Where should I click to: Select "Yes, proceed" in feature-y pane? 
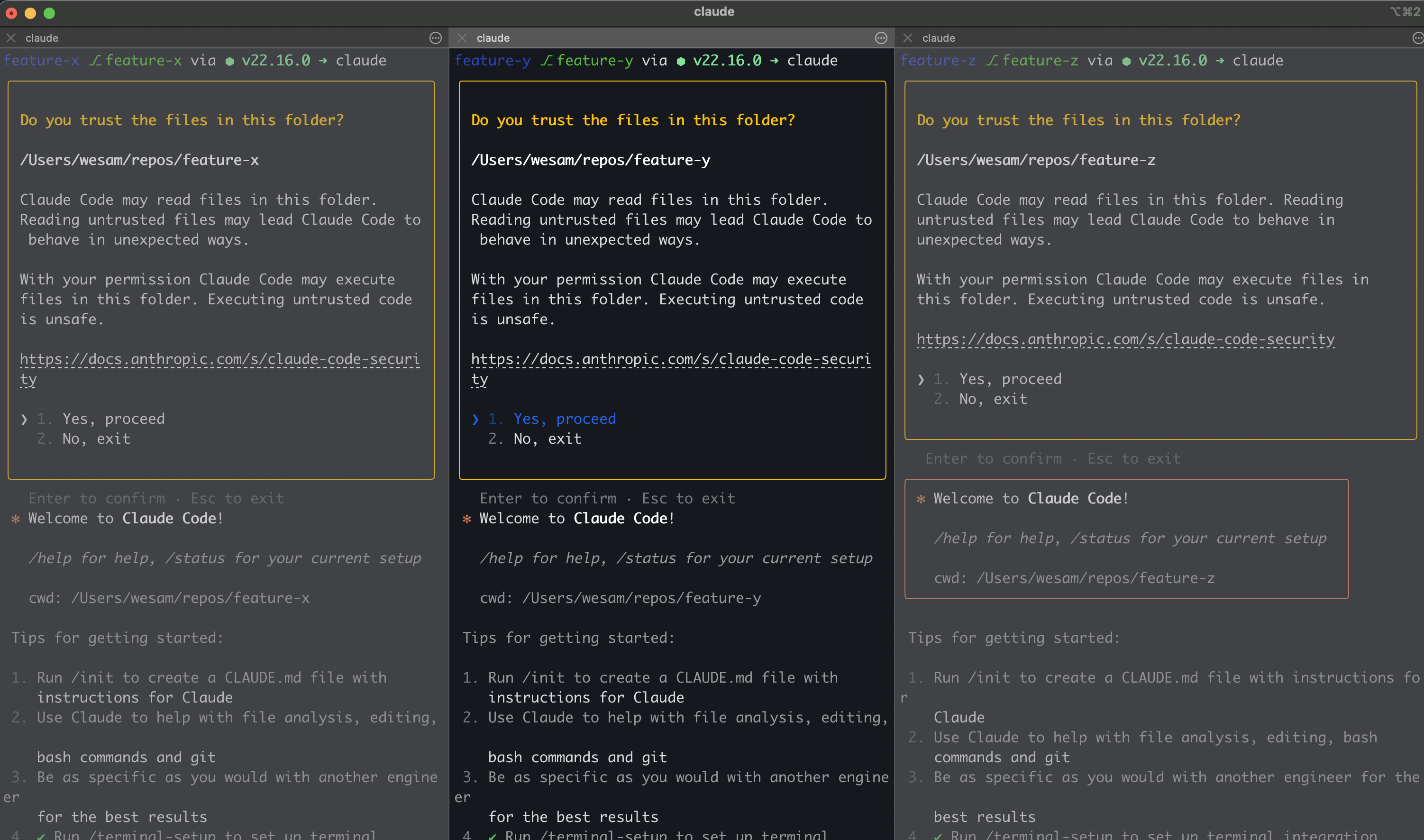point(564,419)
